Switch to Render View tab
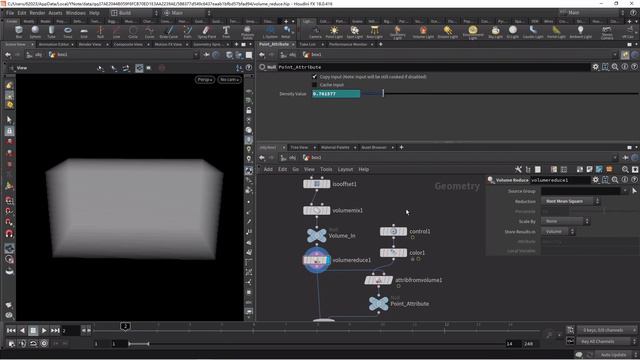The height and width of the screenshot is (360, 640). pyautogui.click(x=90, y=44)
